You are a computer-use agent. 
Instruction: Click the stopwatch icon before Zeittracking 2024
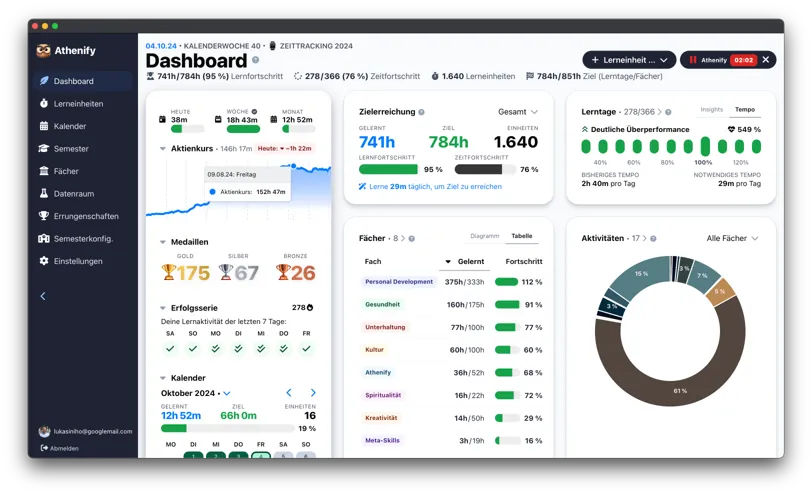coord(272,46)
